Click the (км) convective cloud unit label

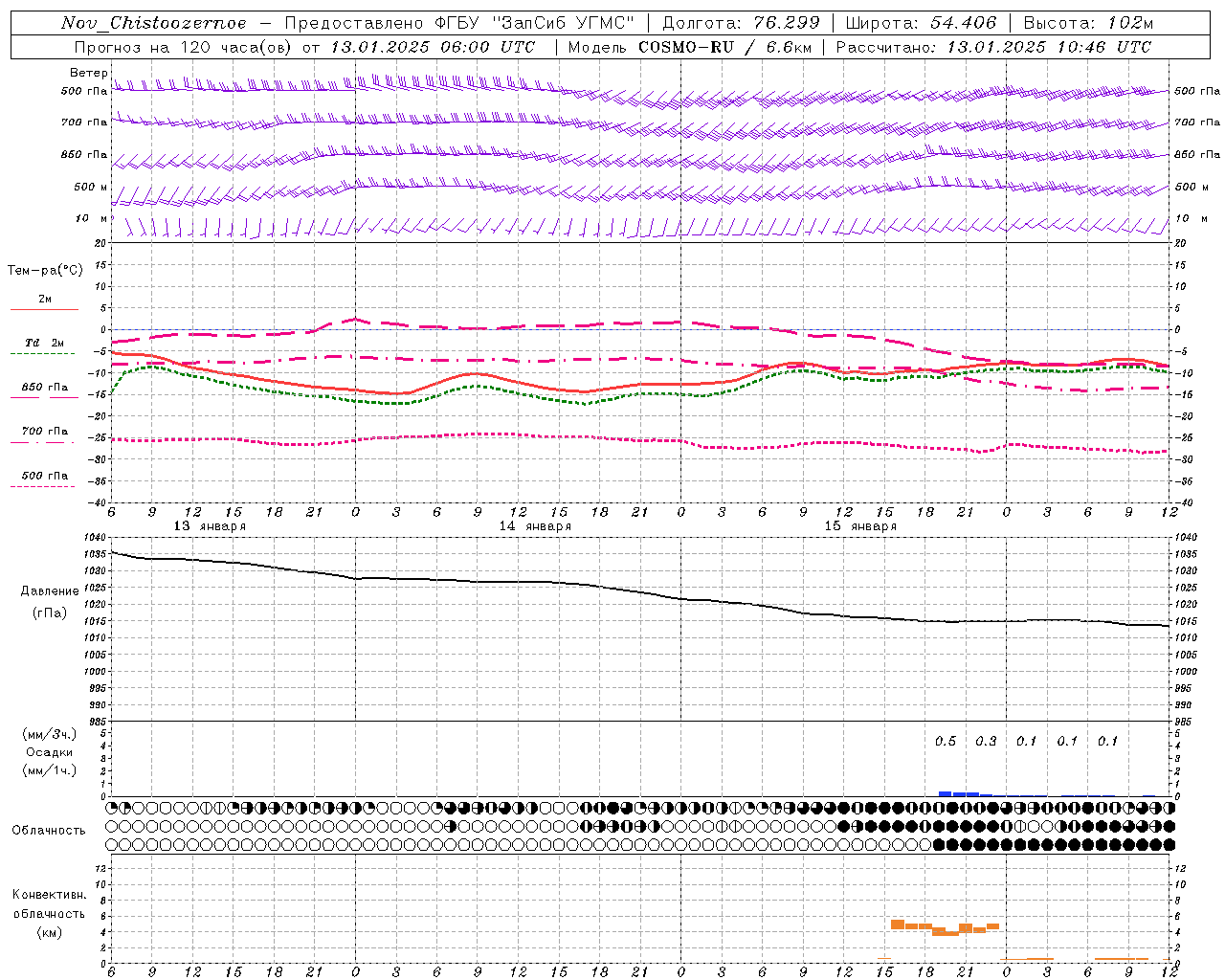coord(50,932)
